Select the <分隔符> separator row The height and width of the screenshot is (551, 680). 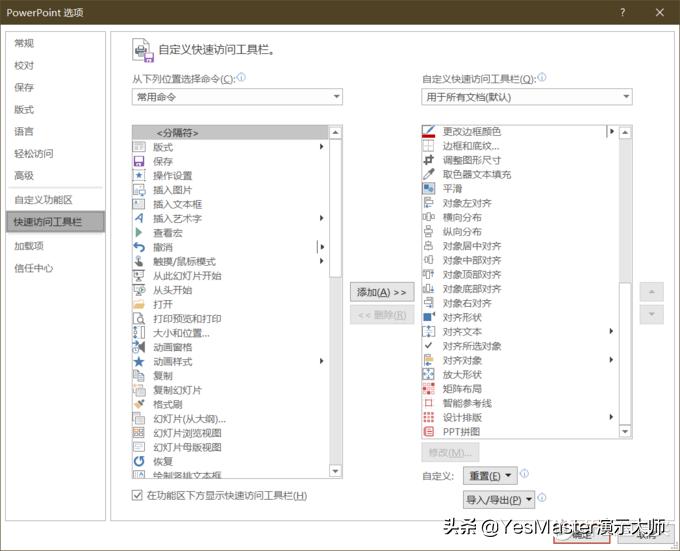point(230,133)
